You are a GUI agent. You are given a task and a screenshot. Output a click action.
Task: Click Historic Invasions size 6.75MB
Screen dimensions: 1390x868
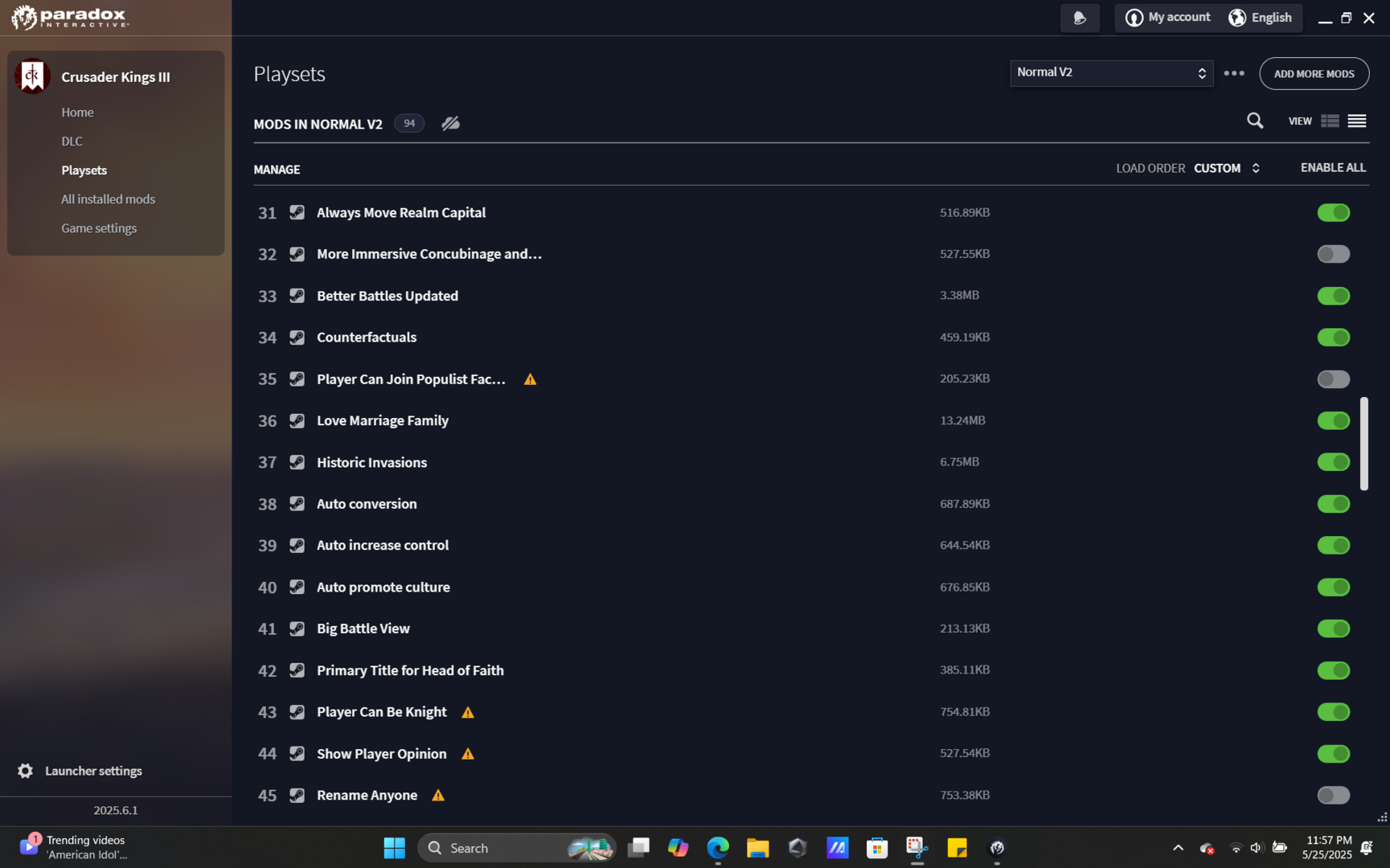[959, 462]
